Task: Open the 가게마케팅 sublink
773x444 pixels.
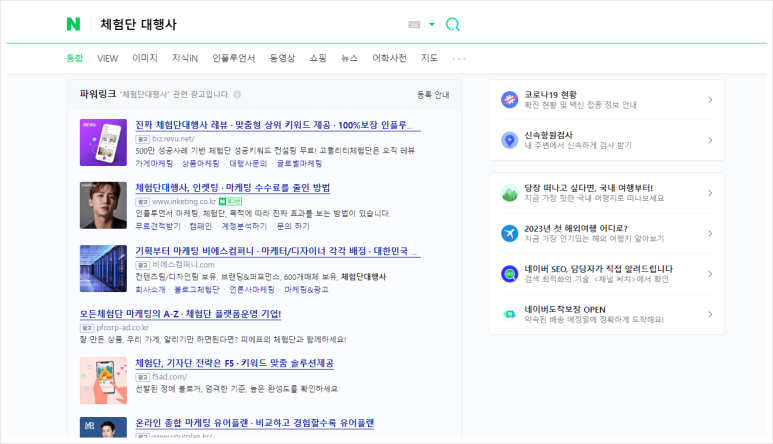Action: click(x=154, y=163)
